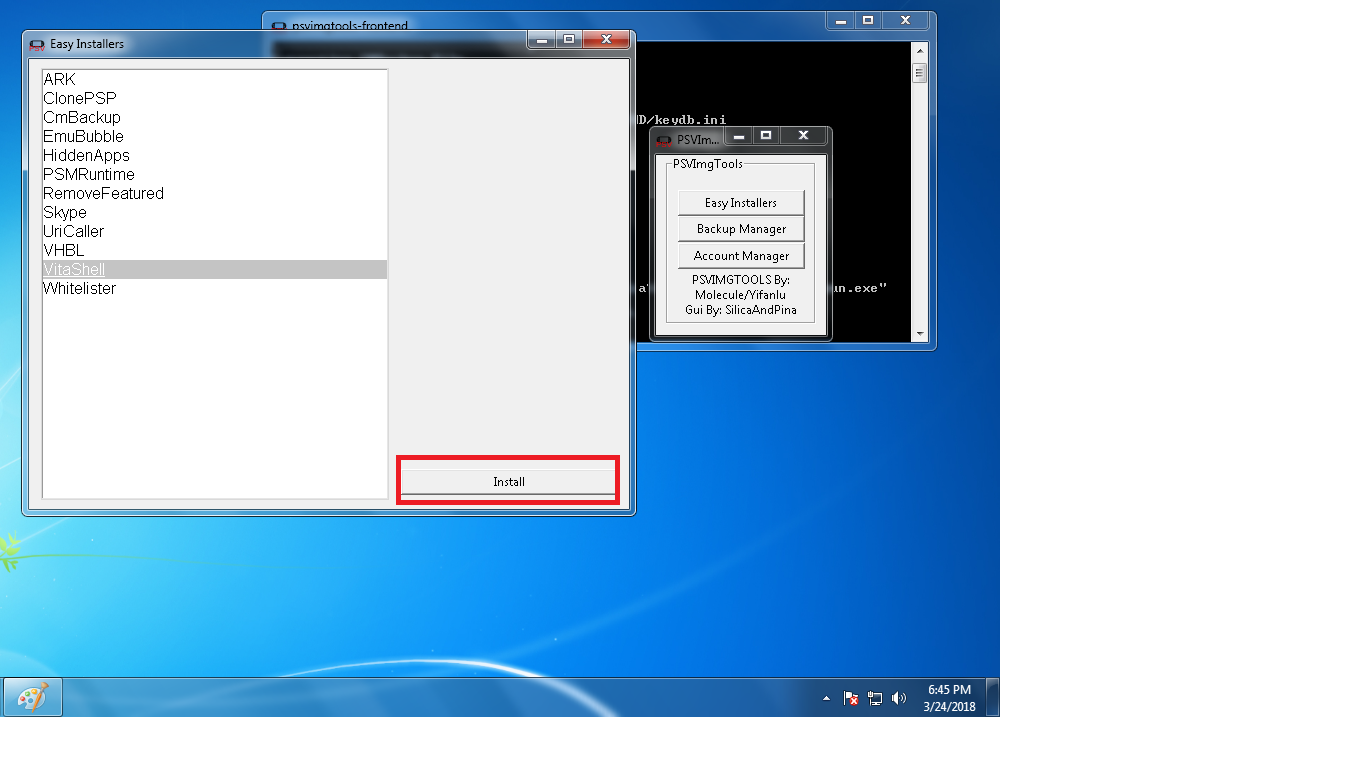
Task: Pick HiddenApps from the list
Action: tap(86, 156)
